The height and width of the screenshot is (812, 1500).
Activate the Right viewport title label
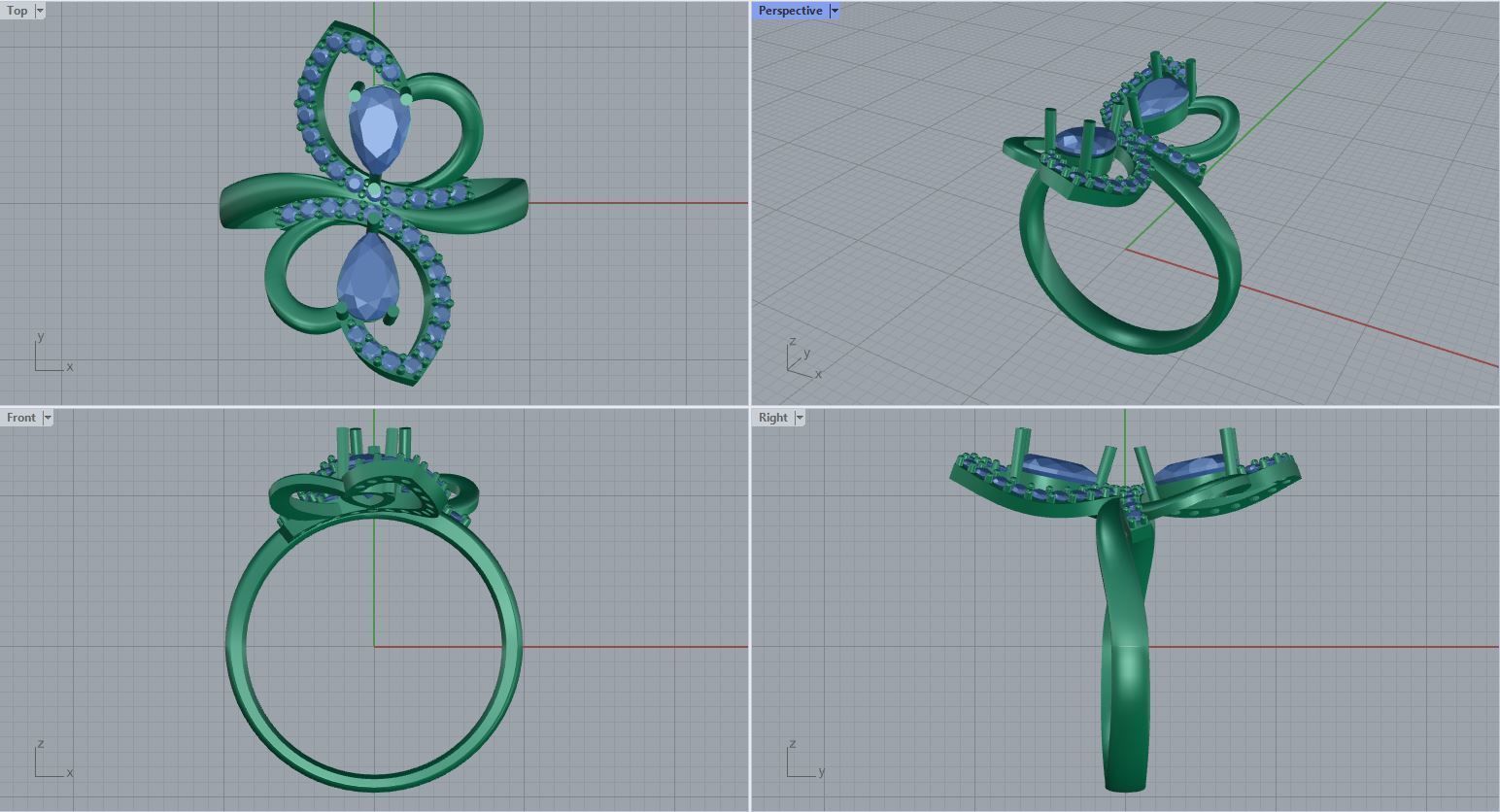tap(773, 418)
